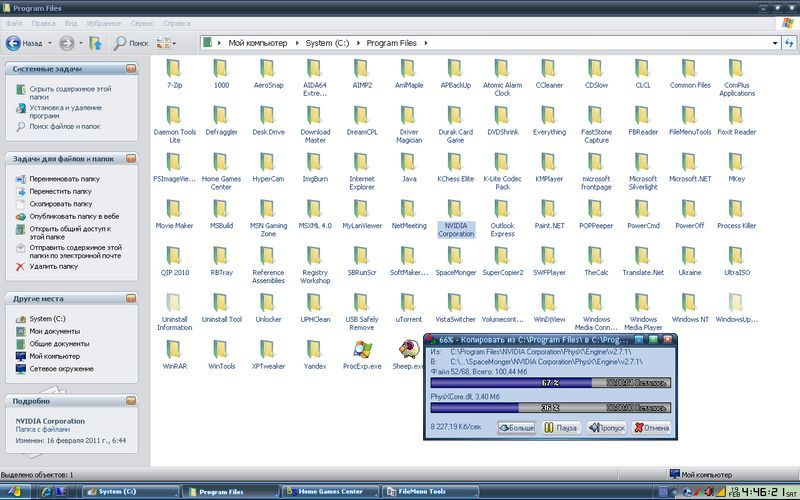Select the NVIDIA Corporation folder
Viewport: 800px width, 500px height.
coord(456,208)
